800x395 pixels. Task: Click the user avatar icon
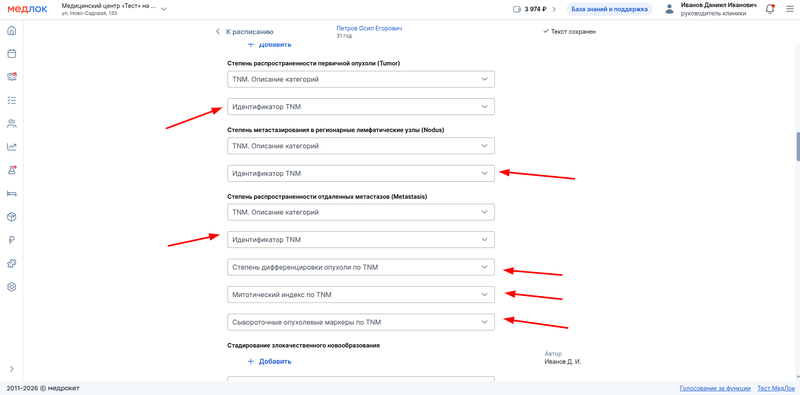point(669,9)
